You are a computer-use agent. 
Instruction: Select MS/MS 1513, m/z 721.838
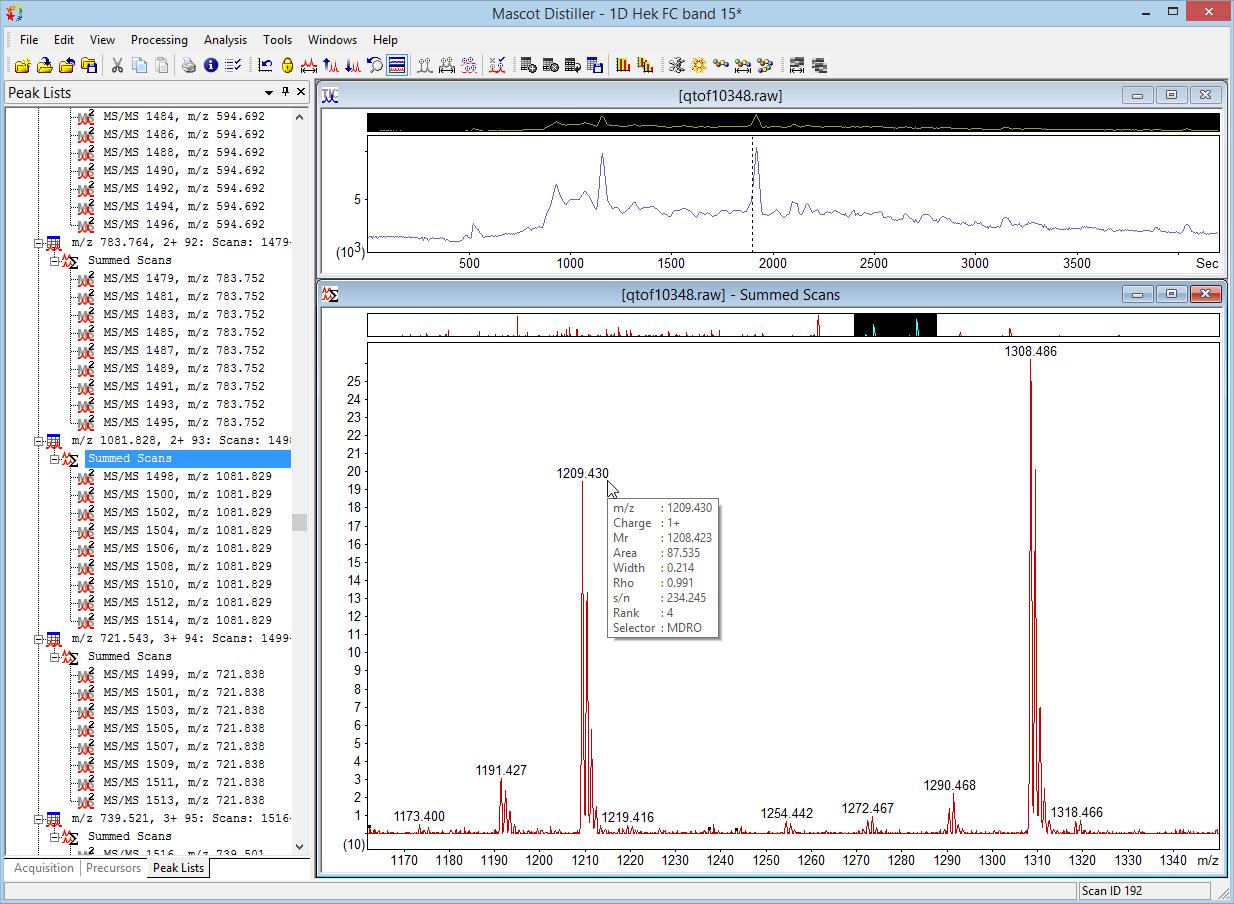coord(184,800)
